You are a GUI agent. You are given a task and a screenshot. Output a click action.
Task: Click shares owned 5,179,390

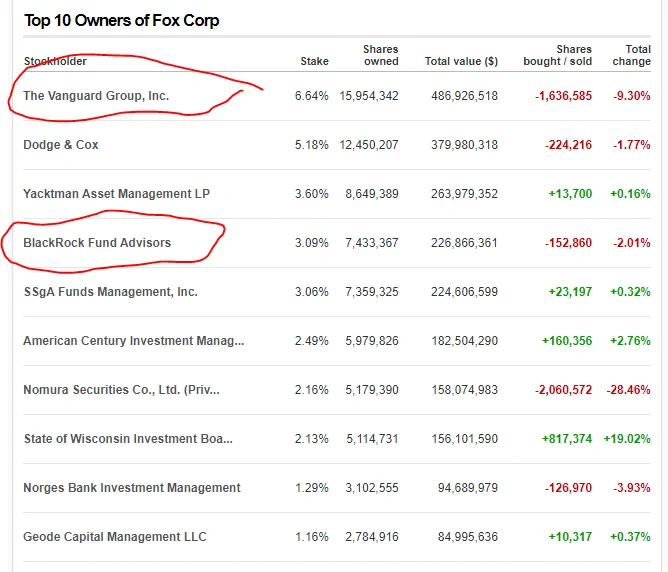point(372,390)
